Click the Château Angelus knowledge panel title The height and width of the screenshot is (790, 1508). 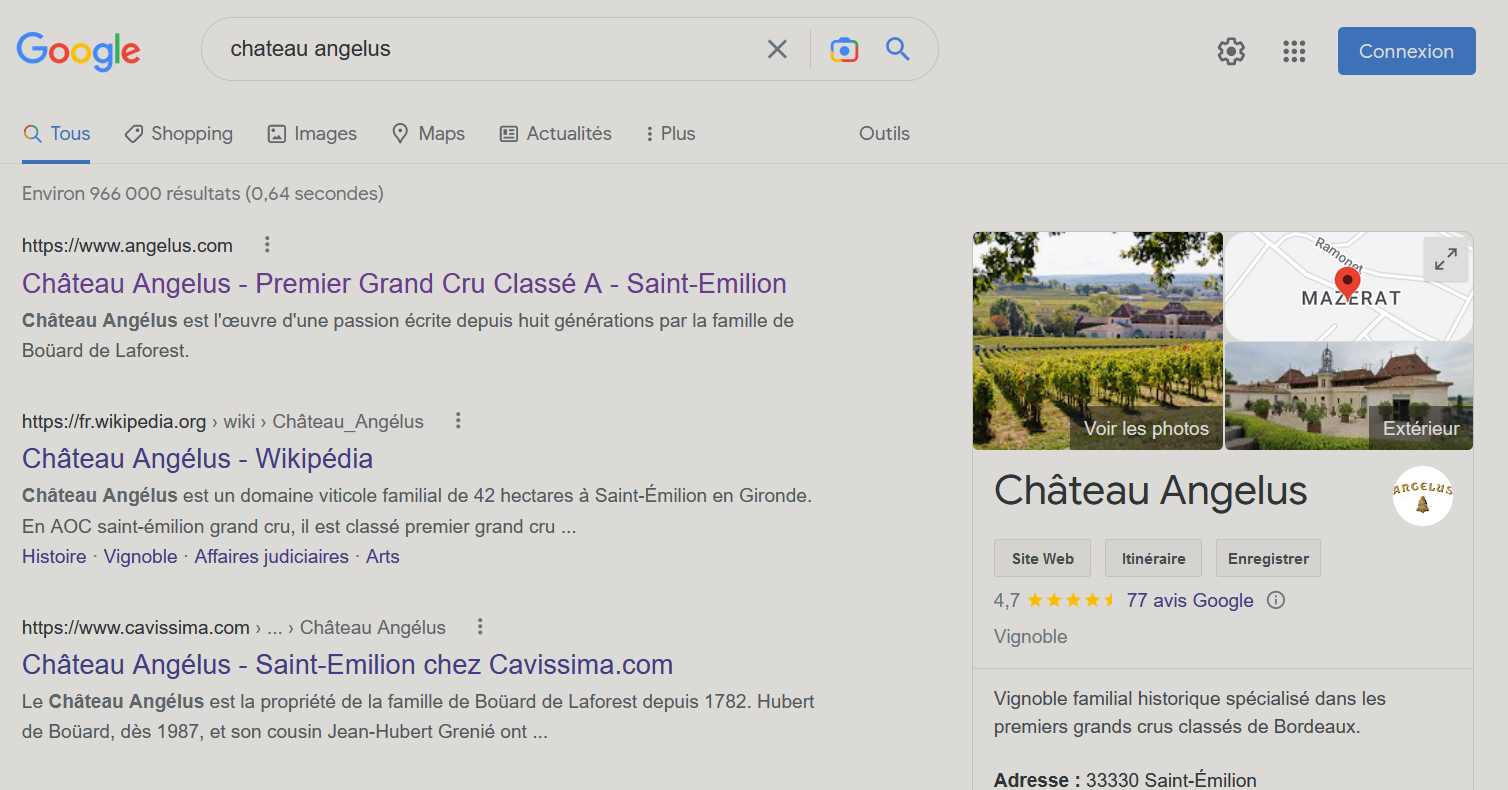pos(1150,491)
